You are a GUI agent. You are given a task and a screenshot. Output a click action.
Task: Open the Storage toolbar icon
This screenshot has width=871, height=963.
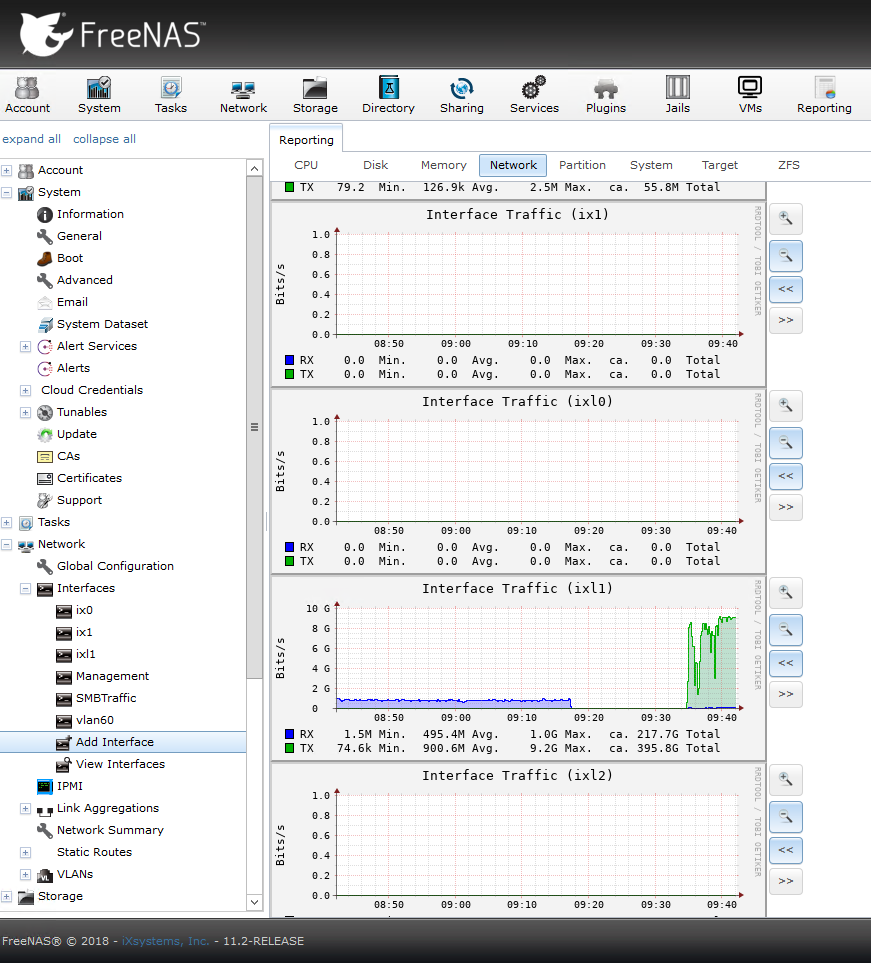pos(315,95)
